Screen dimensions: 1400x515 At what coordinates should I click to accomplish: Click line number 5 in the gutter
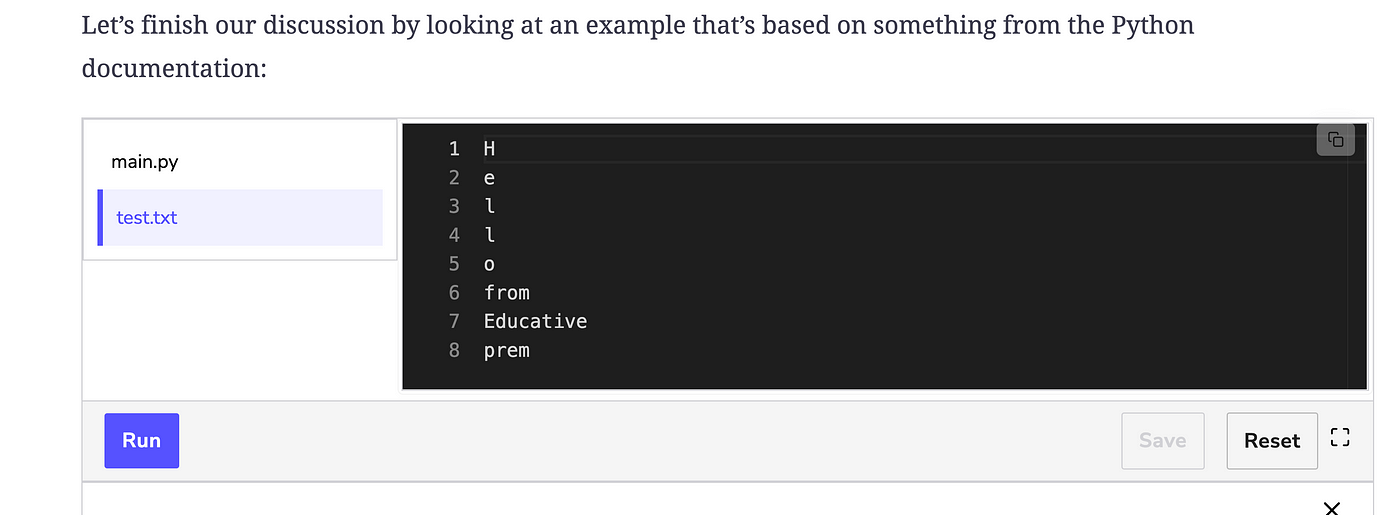click(454, 264)
